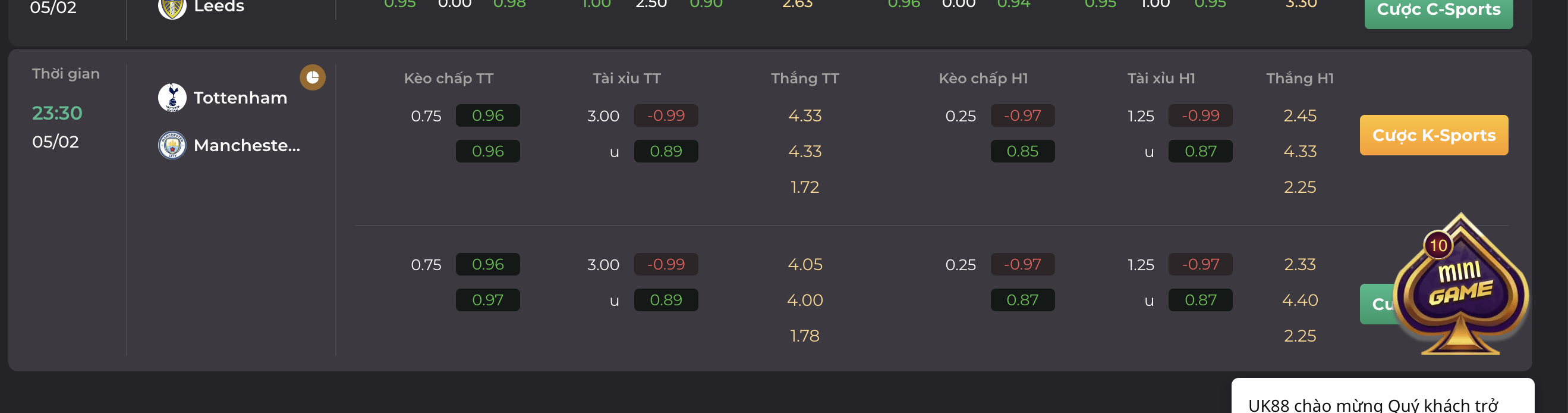This screenshot has height=413, width=1568.
Task: Select second-row handicap odds 0.97
Action: pos(487,300)
